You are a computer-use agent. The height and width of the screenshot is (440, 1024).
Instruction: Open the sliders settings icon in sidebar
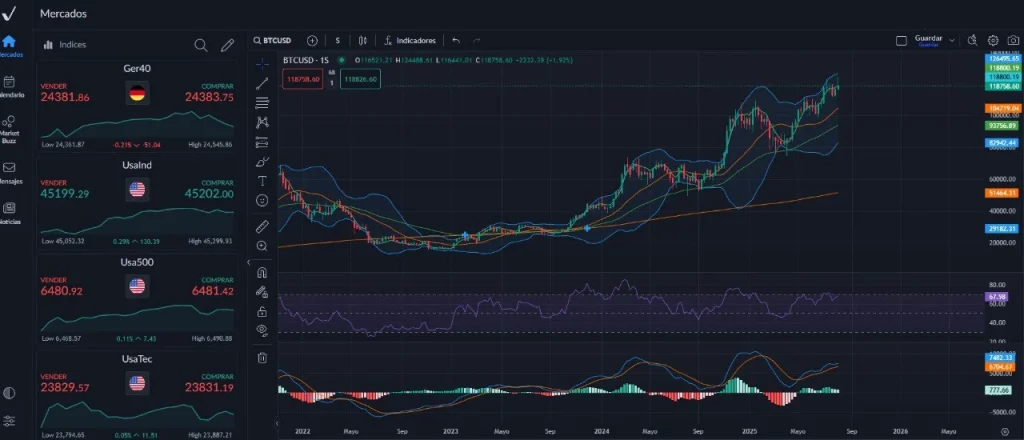[9, 420]
